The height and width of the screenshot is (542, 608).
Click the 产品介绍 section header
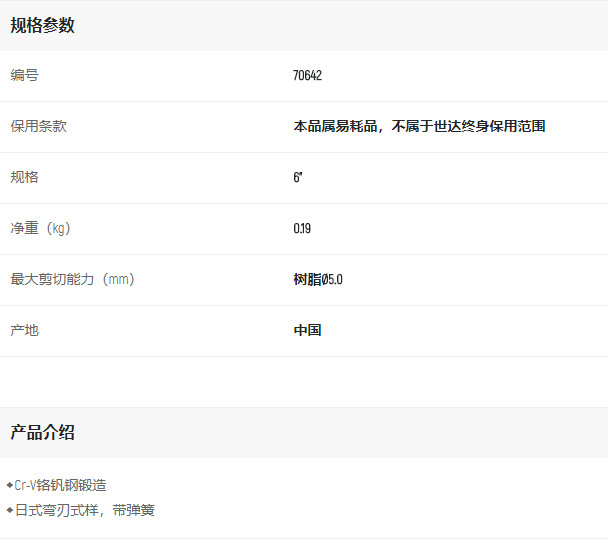tap(42, 433)
